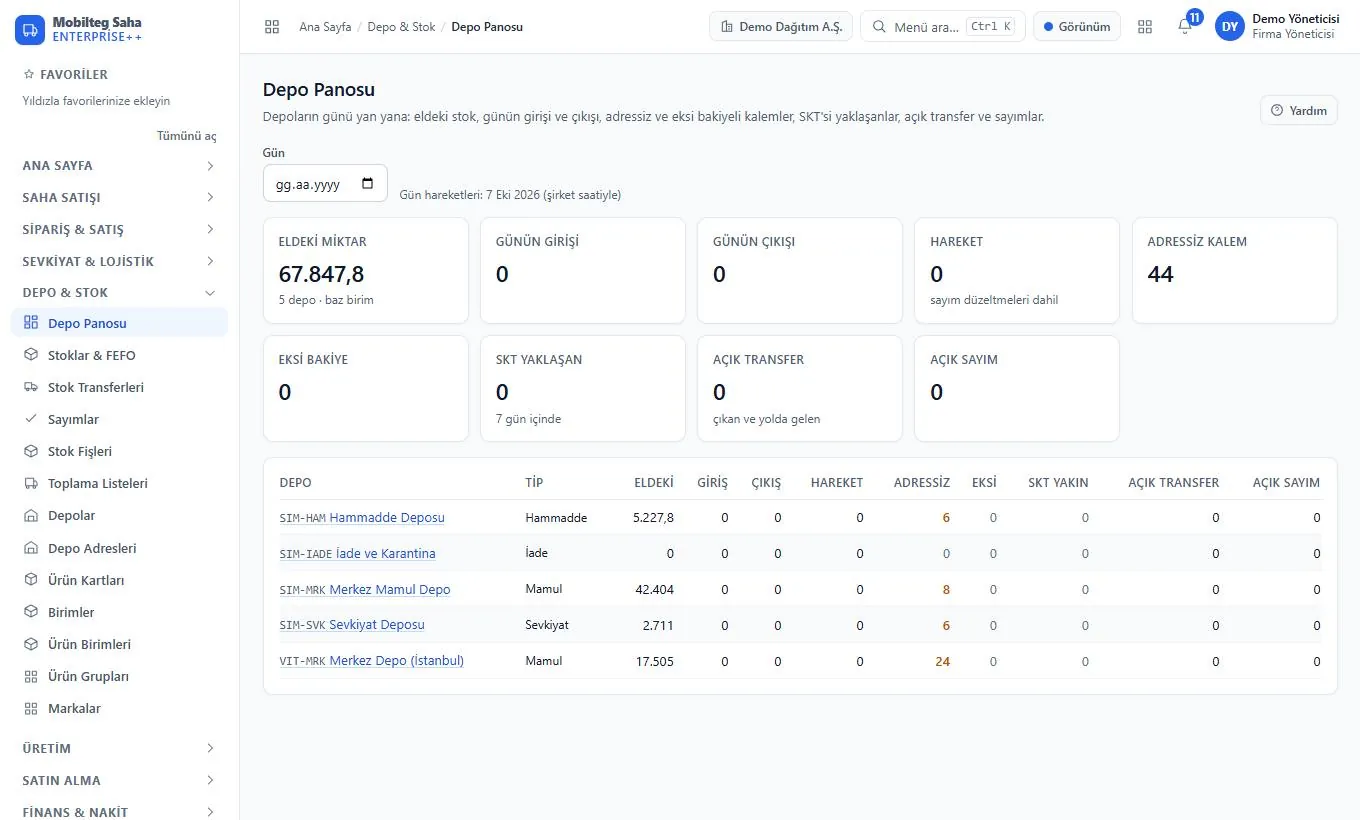This screenshot has height=820, width=1360.
Task: Click the Gün date input field
Action: pyautogui.click(x=325, y=184)
